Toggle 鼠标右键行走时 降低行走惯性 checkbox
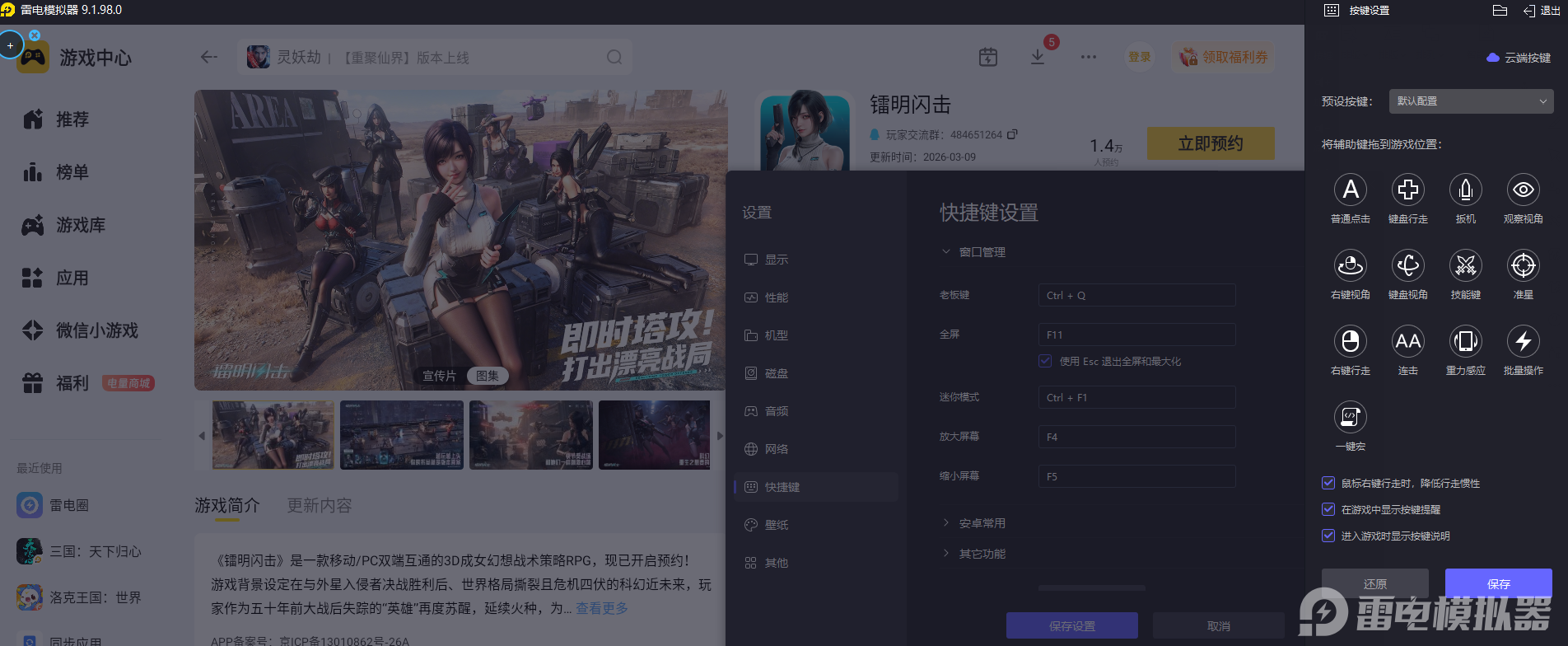Viewport: 1568px width, 646px height. (1328, 483)
